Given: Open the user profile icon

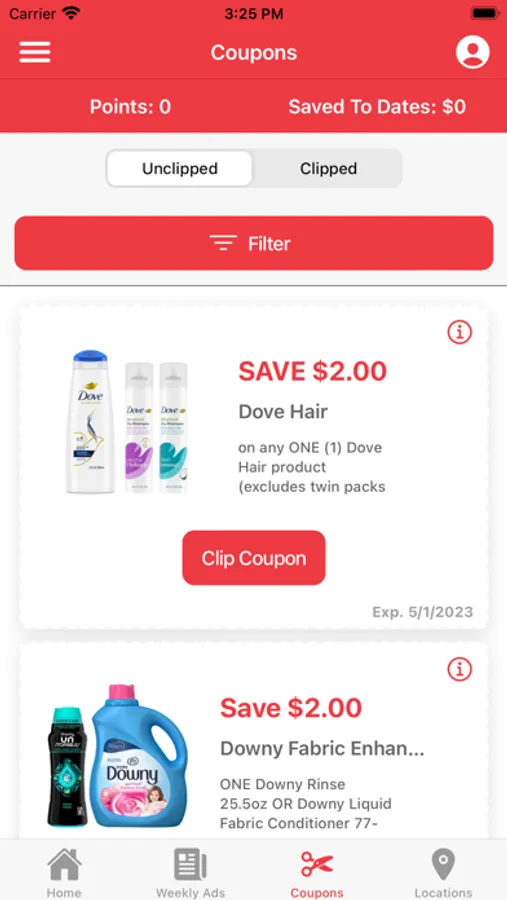Looking at the screenshot, I should pos(473,52).
